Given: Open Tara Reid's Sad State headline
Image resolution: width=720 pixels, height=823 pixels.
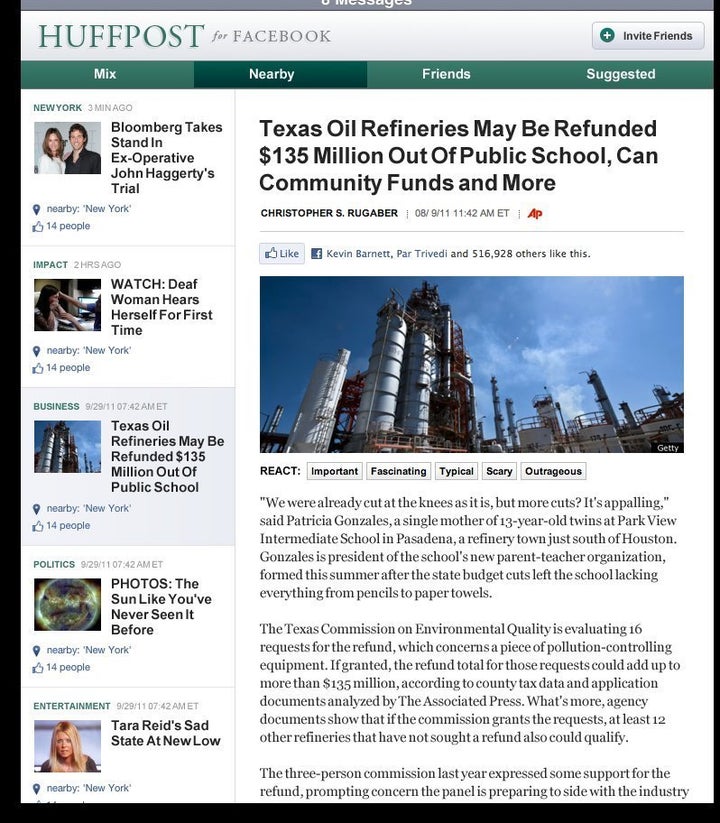Looking at the screenshot, I should 165,733.
